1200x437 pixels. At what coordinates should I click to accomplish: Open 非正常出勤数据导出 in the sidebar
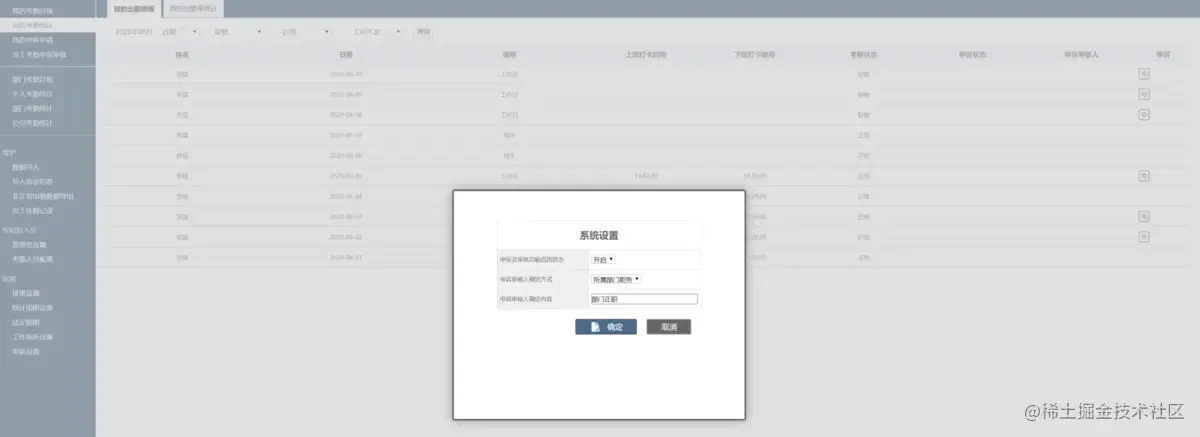click(43, 196)
